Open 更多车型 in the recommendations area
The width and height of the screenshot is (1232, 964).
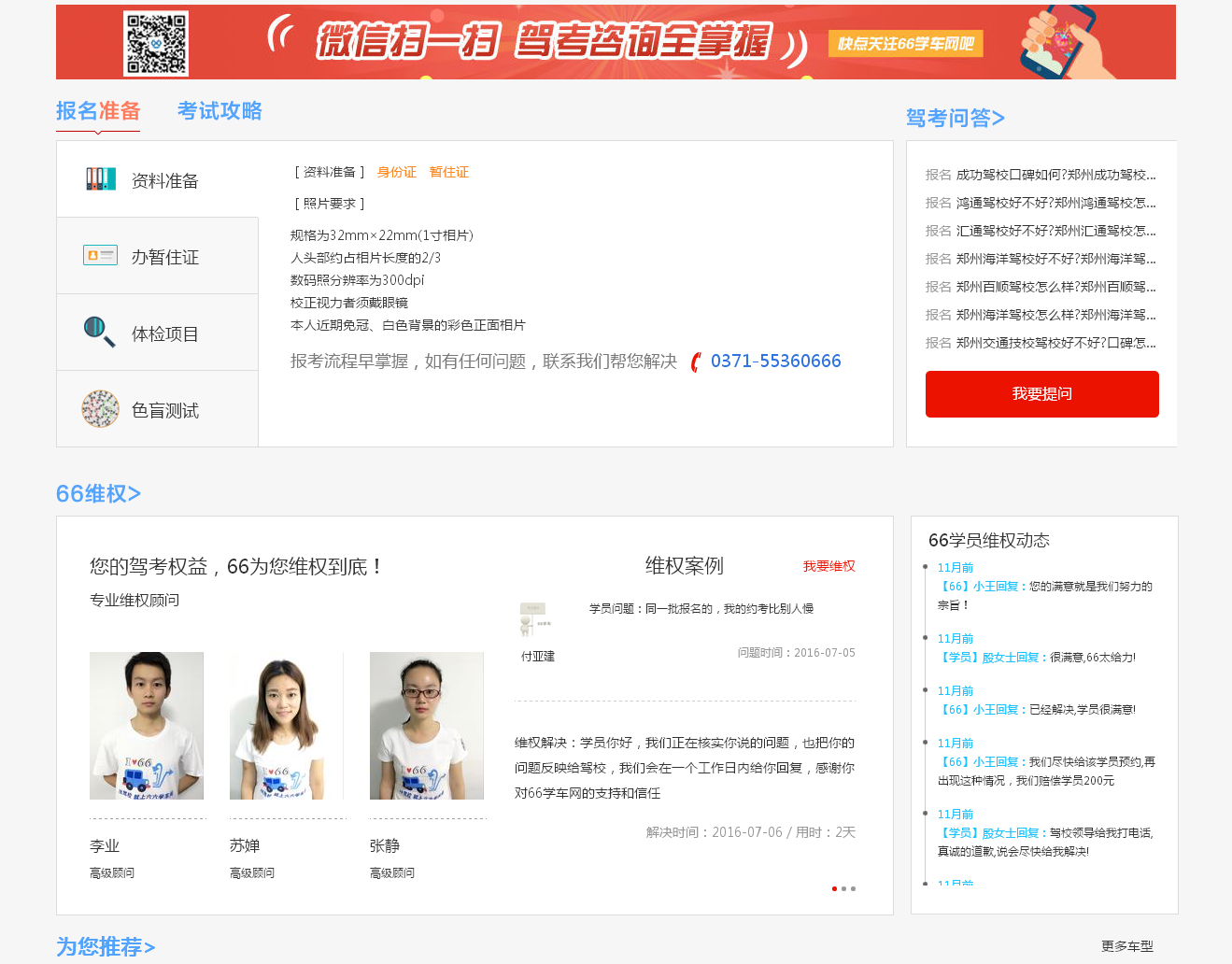[x=1128, y=946]
